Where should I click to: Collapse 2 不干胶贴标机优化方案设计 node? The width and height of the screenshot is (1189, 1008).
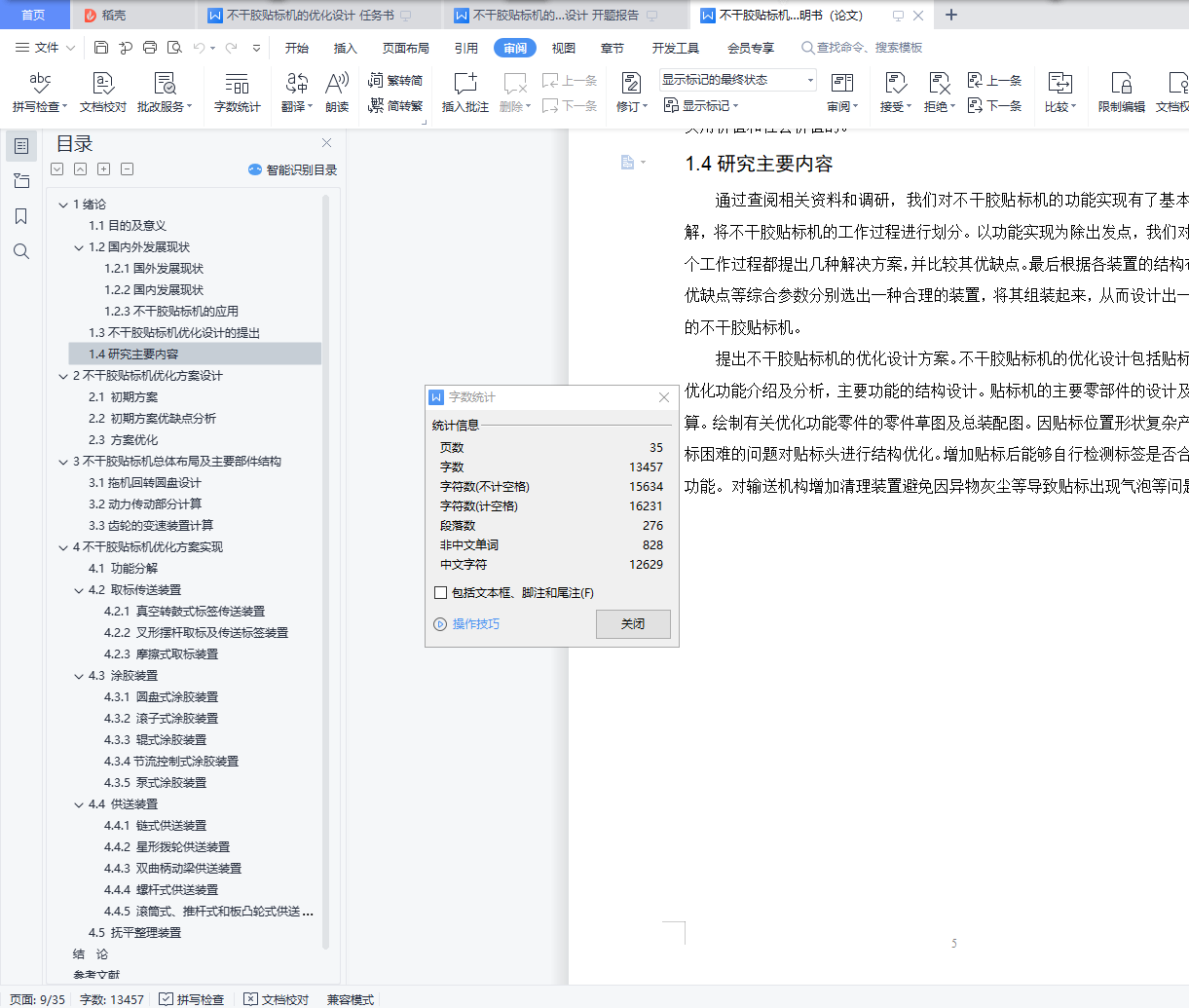tap(63, 376)
